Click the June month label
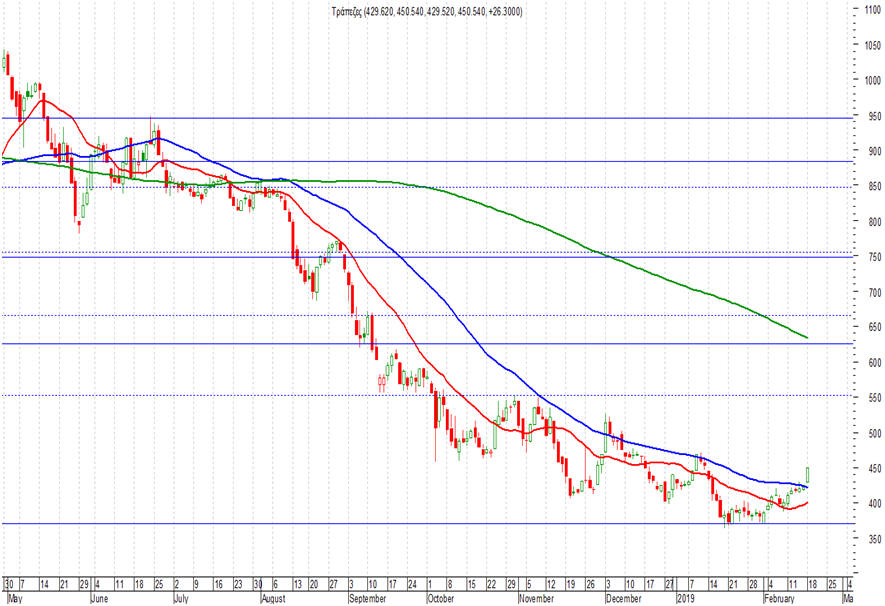 [x=99, y=598]
